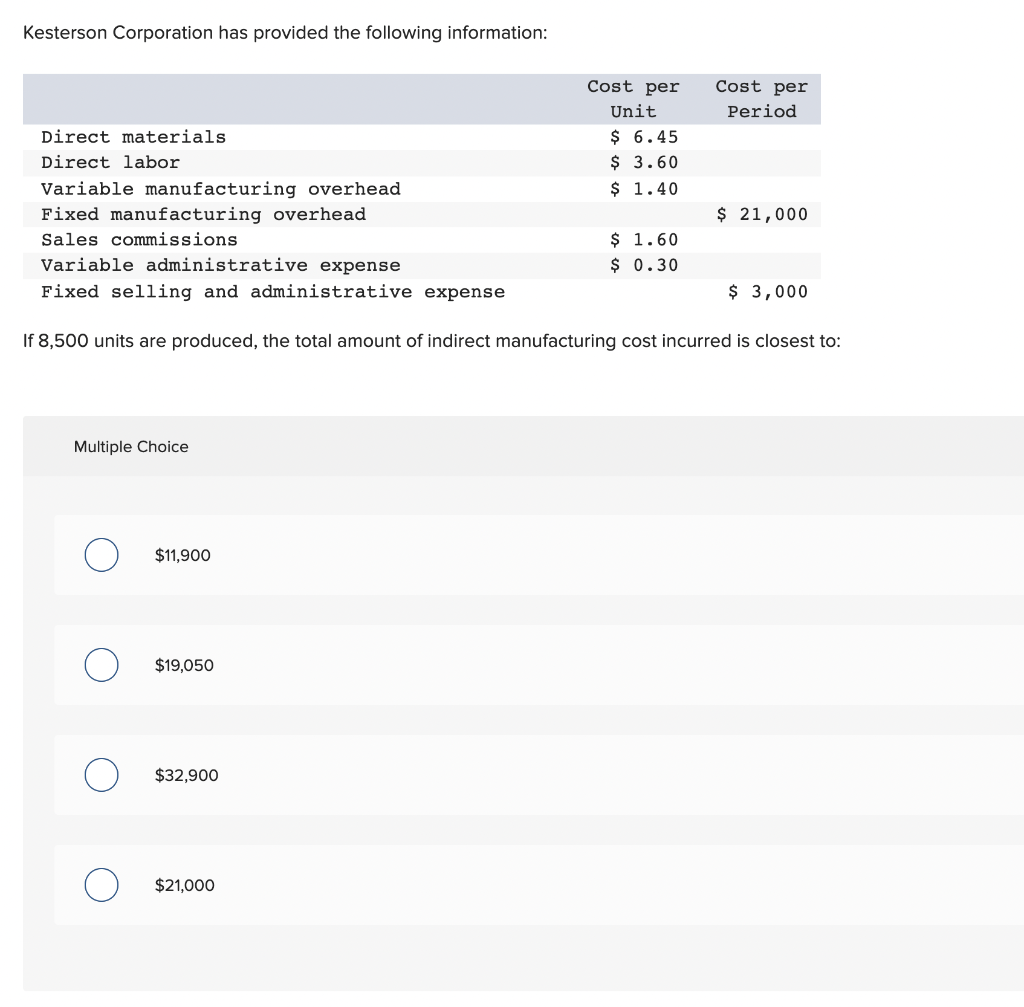Image resolution: width=1024 pixels, height=1007 pixels.
Task: Click the Cost per Period column header
Action: point(762,98)
